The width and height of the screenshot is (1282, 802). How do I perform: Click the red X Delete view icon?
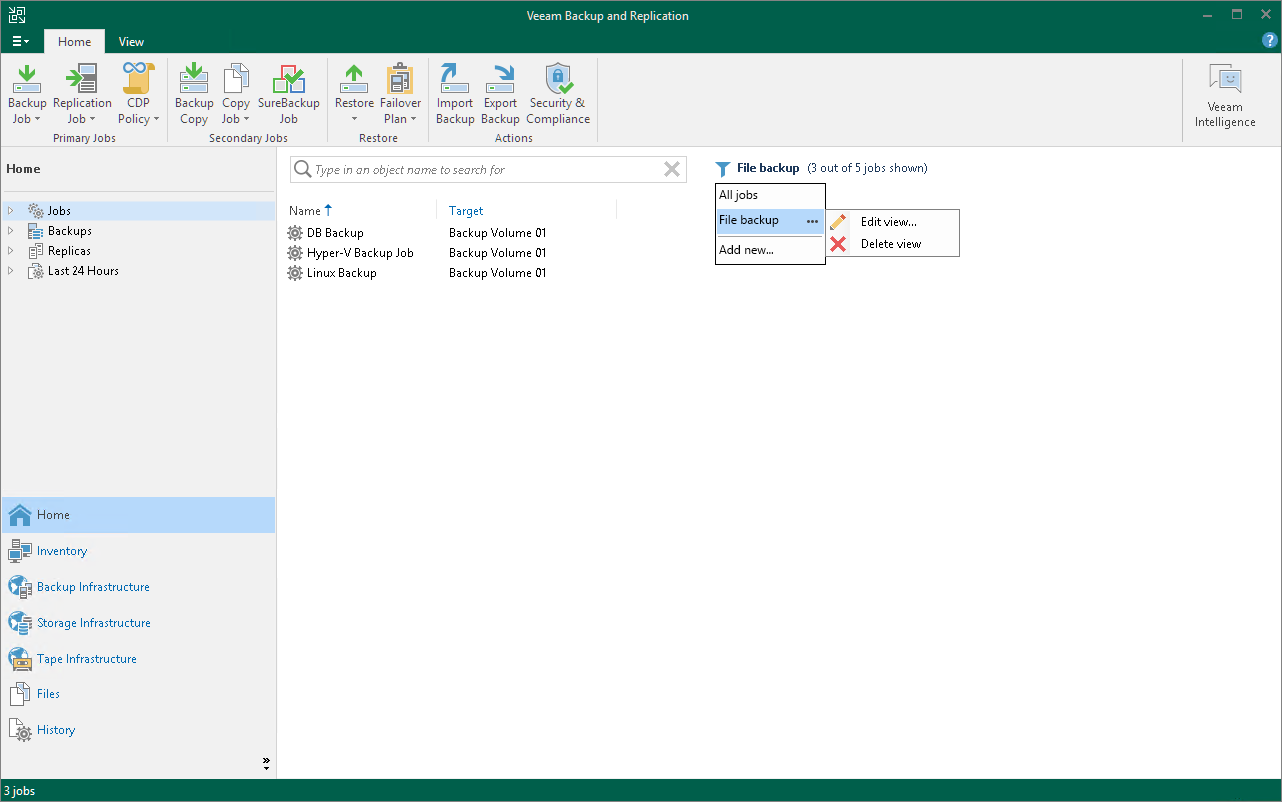tap(838, 244)
